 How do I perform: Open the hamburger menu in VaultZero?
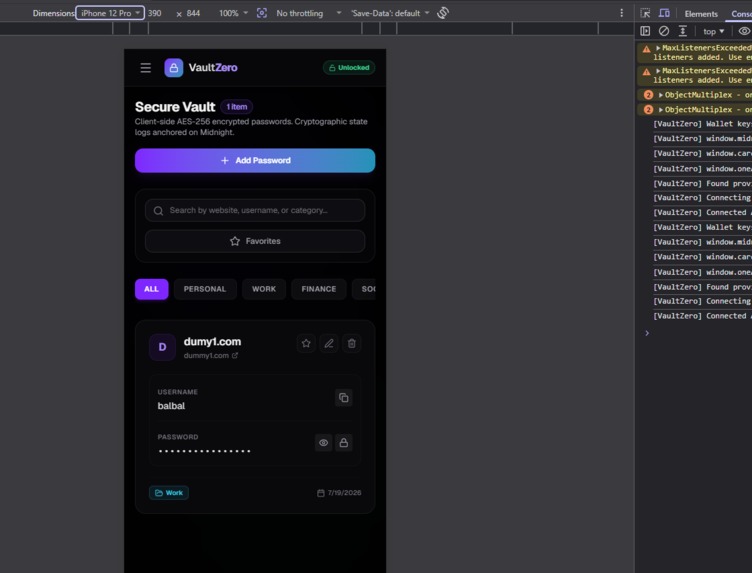145,68
